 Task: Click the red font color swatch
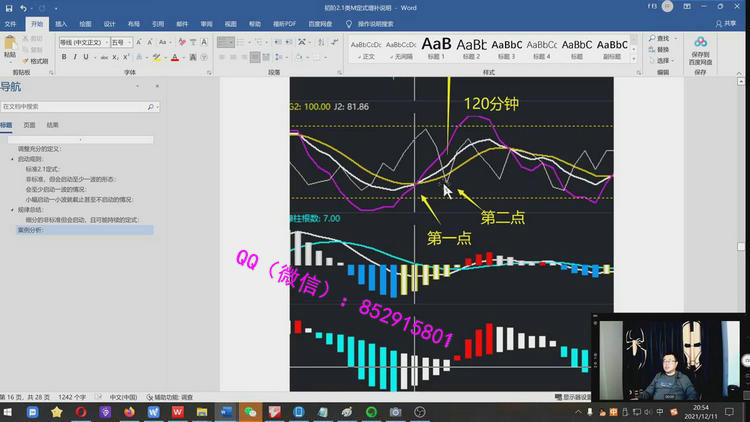(175, 59)
